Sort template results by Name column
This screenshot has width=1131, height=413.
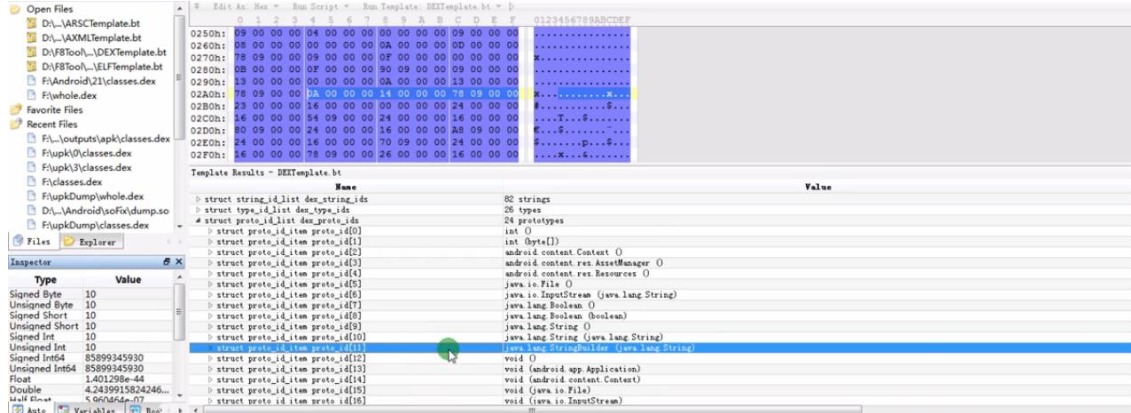pos(346,187)
